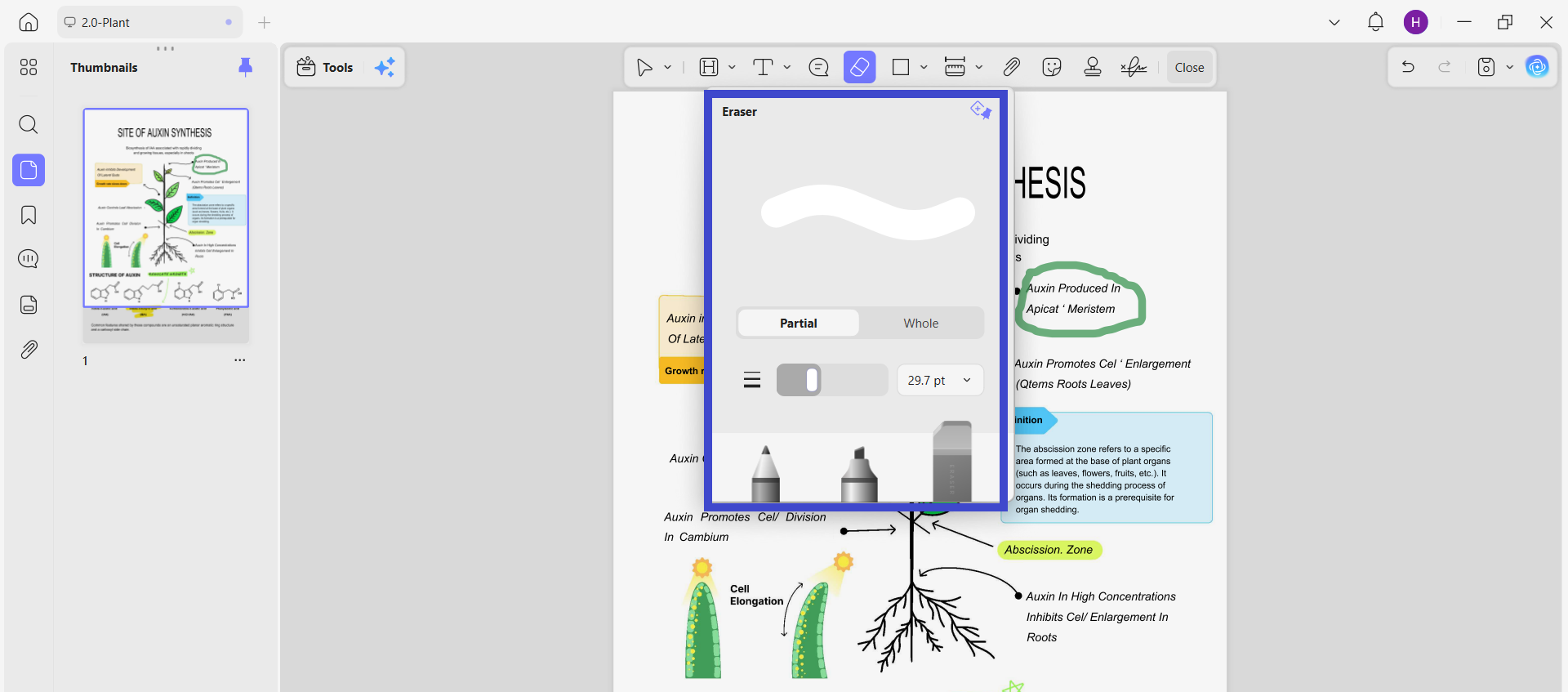Switch eraser mode to Partial
The width and height of the screenshot is (1568, 692).
tap(798, 323)
